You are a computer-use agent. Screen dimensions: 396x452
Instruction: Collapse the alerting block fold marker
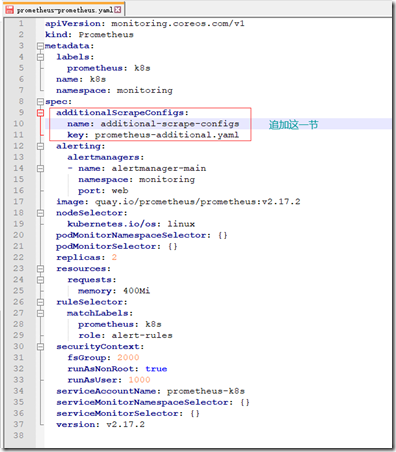[x=40, y=146]
